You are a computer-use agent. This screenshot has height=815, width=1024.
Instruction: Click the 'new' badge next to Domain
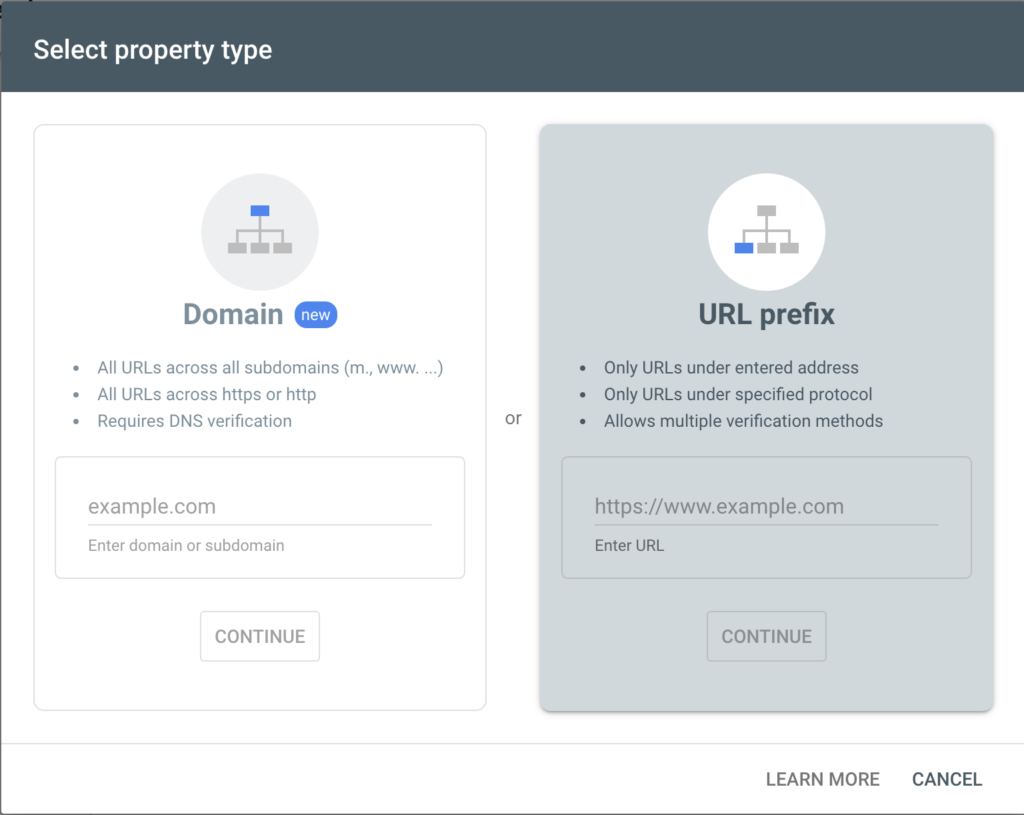tap(316, 314)
